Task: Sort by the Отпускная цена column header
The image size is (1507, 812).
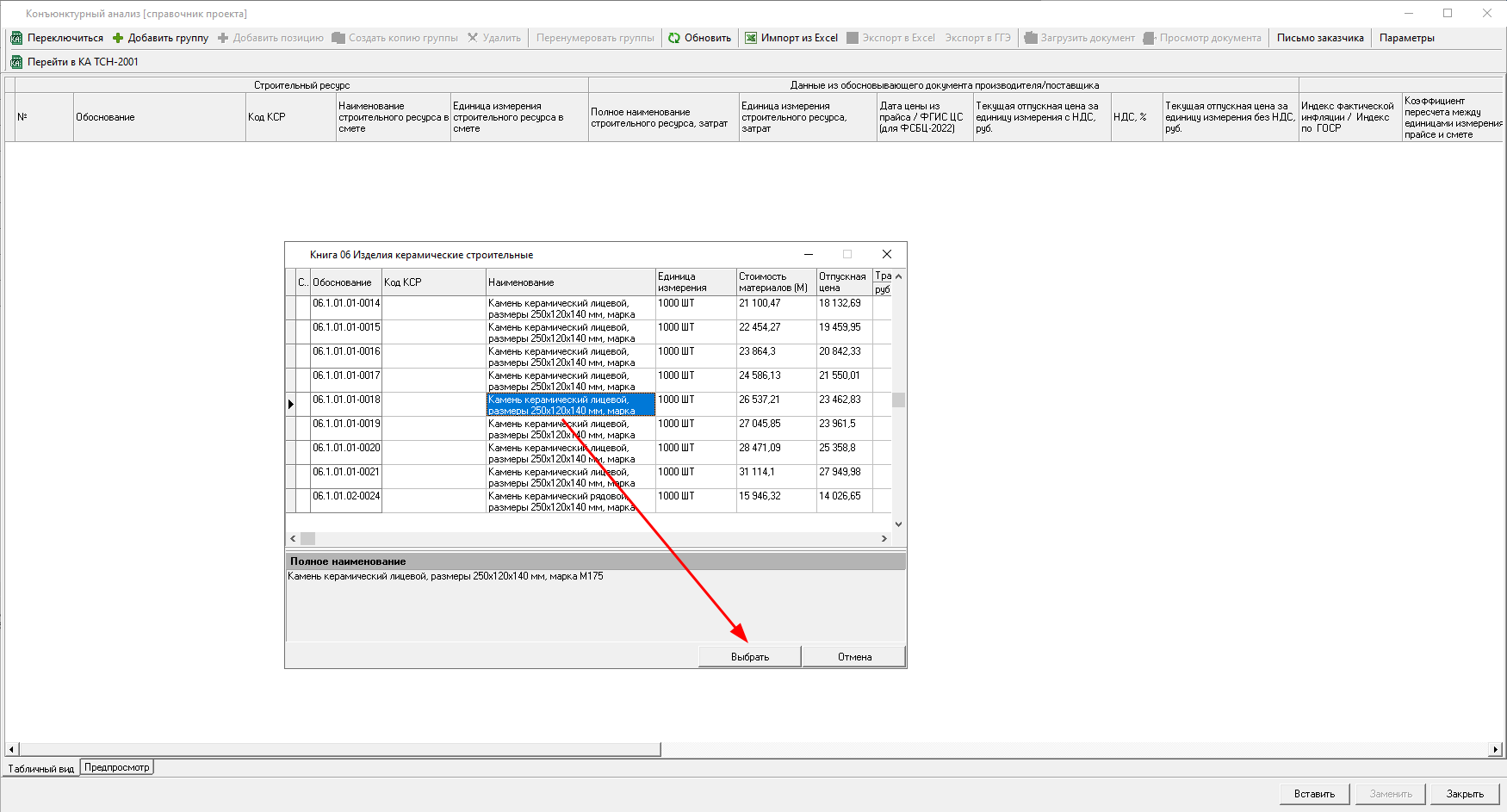Action: coord(843,282)
